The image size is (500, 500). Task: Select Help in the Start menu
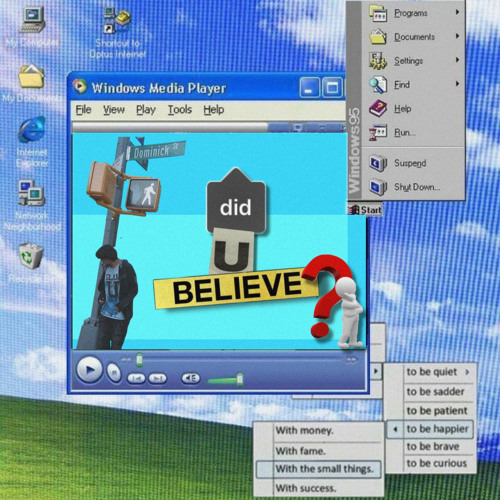[x=402, y=109]
